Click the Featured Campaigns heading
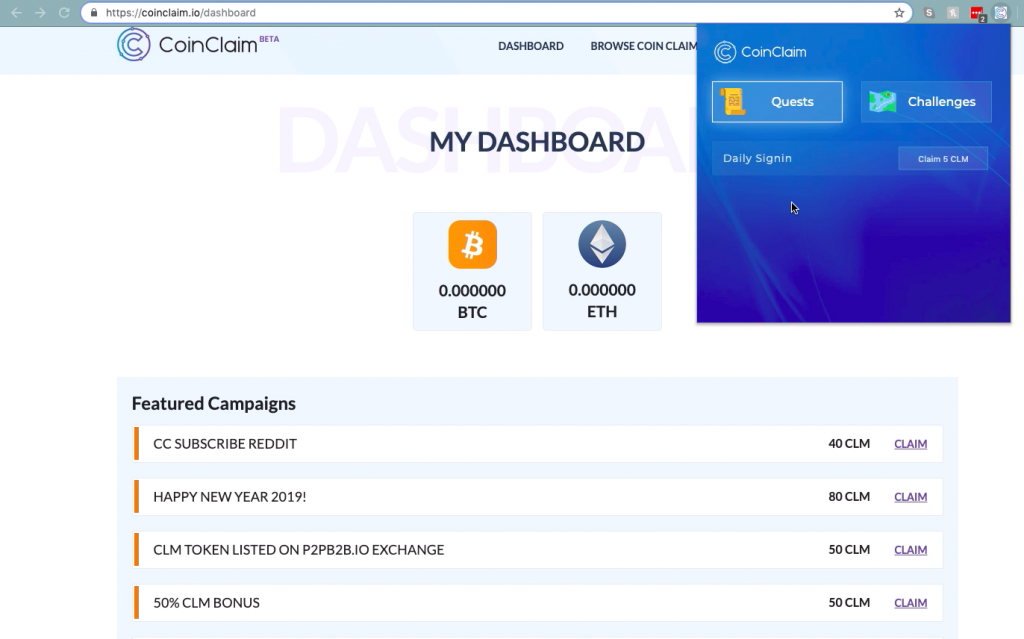Image resolution: width=1024 pixels, height=639 pixels. click(x=214, y=403)
